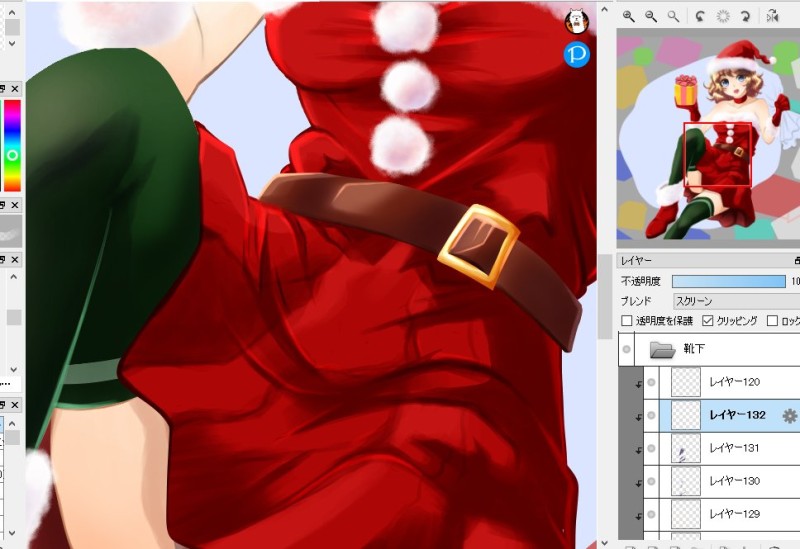This screenshot has width=800, height=549.
Task: Click レイヤー131 layer thumbnail
Action: [686, 448]
